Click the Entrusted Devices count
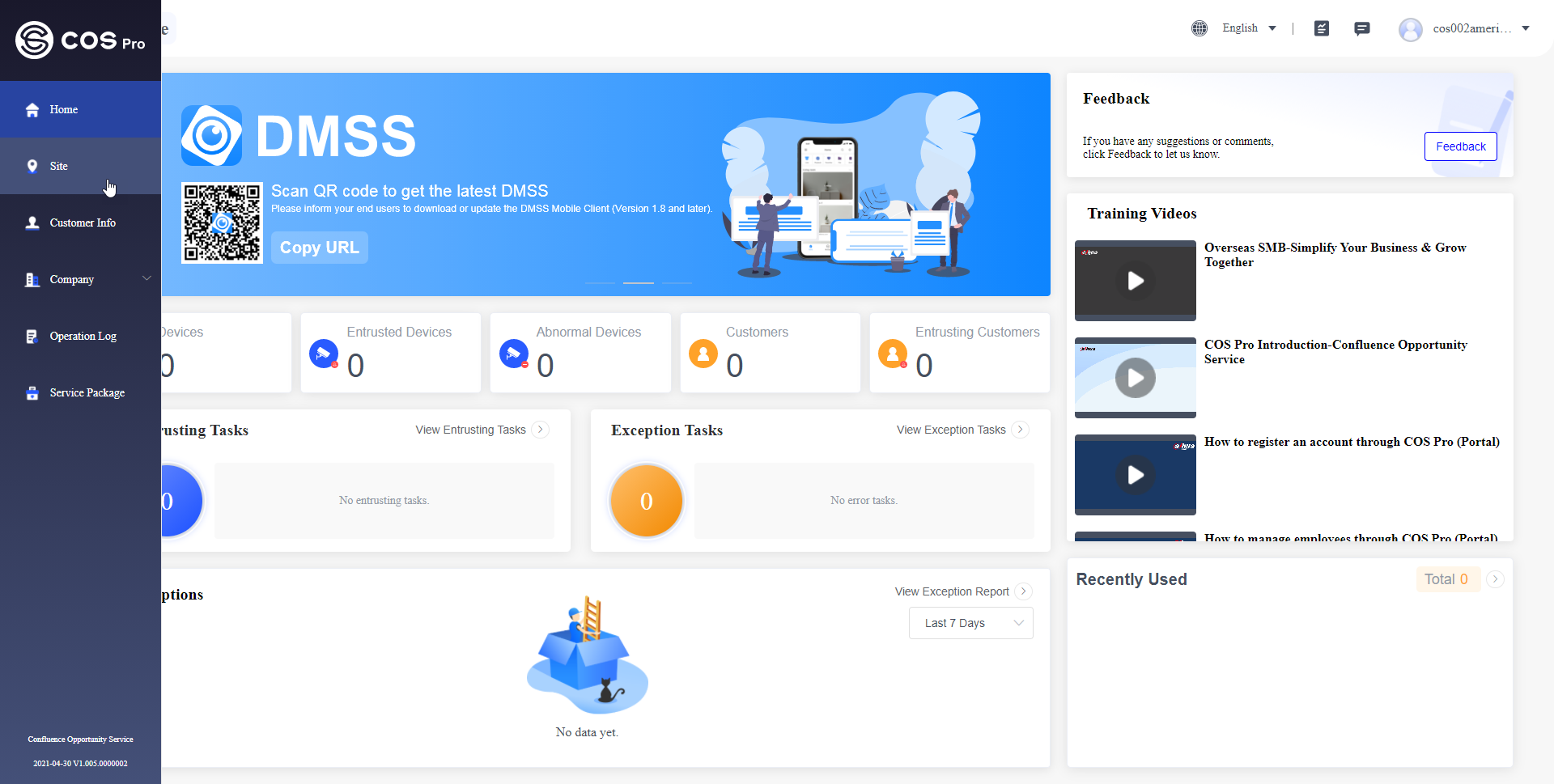1554x784 pixels. point(356,366)
